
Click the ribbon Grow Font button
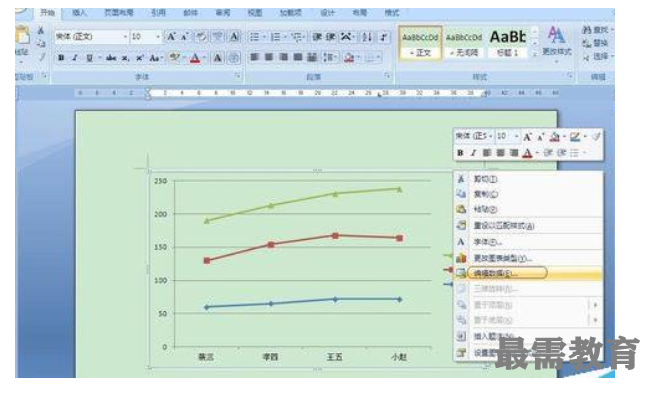click(x=171, y=37)
